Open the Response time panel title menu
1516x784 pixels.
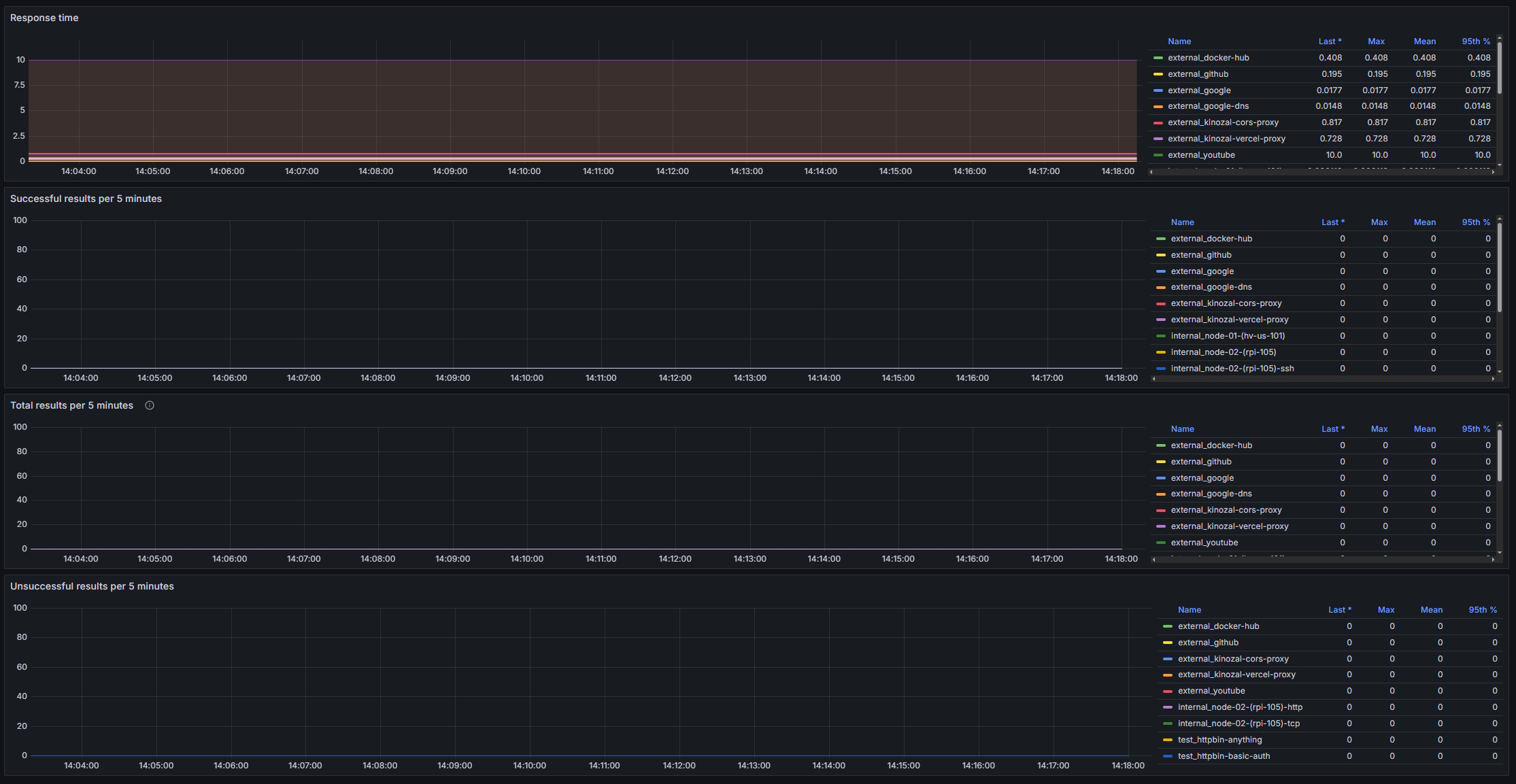pos(44,18)
